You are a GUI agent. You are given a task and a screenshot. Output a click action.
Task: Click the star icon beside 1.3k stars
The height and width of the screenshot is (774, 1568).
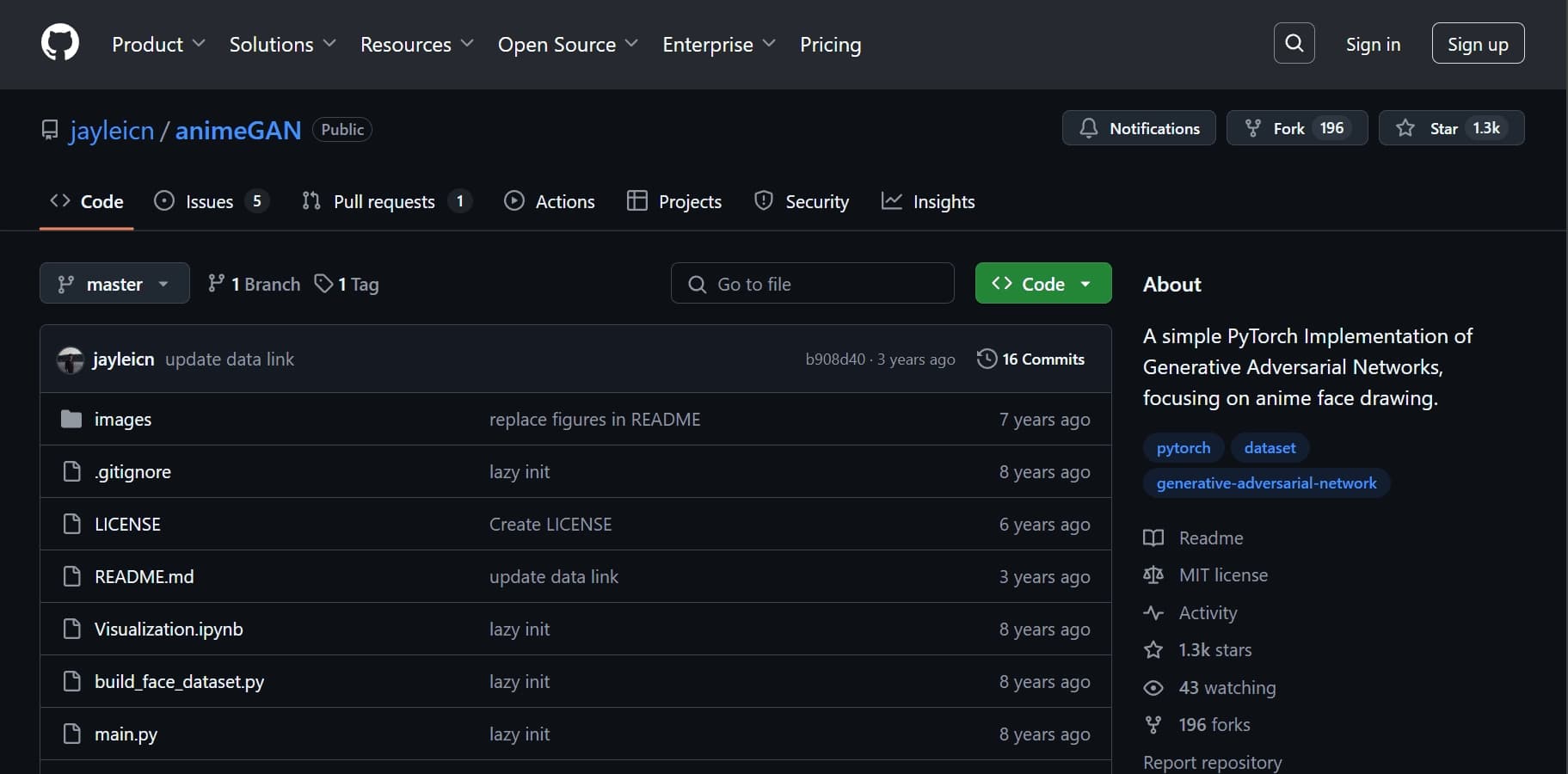[x=1153, y=649]
